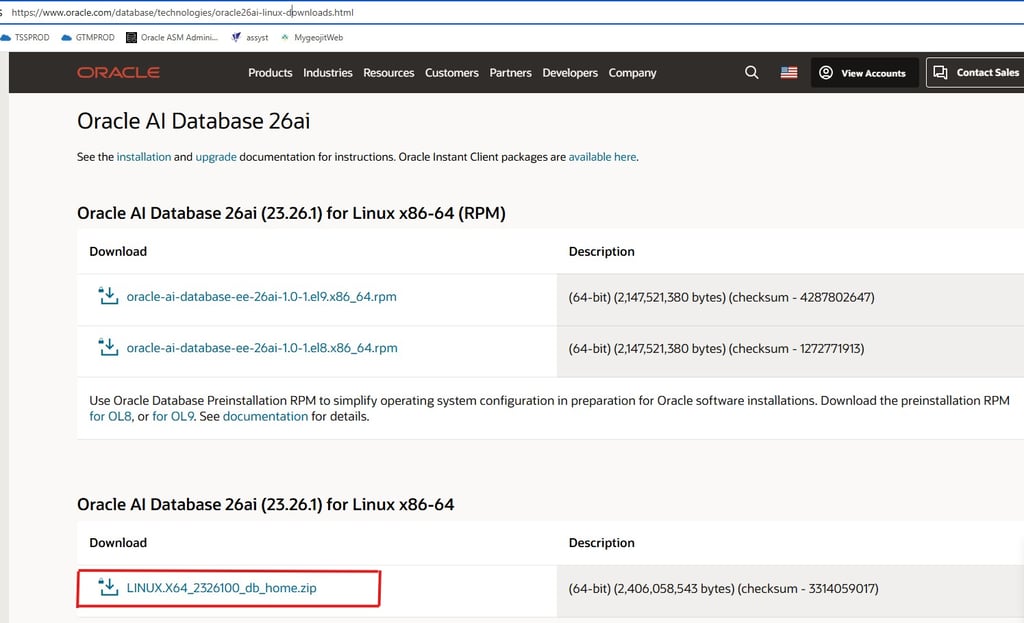Click the Contact Sales button
The width and height of the screenshot is (1024, 623).
[976, 72]
